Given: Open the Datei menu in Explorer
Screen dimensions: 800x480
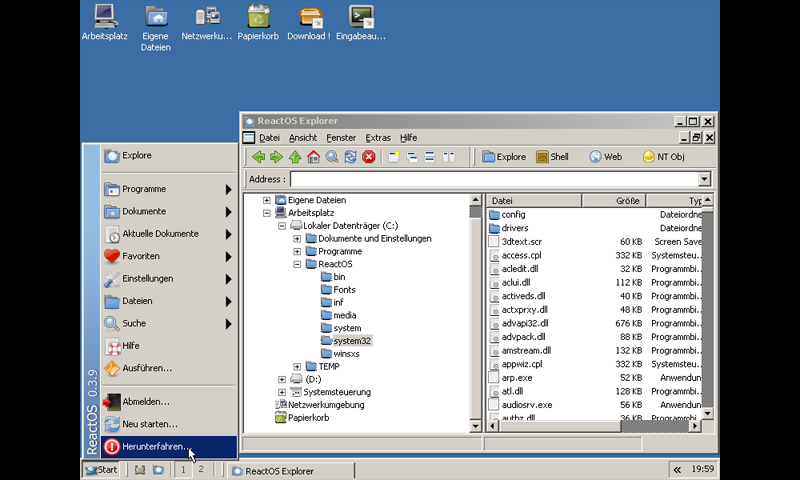Looking at the screenshot, I should [269, 138].
